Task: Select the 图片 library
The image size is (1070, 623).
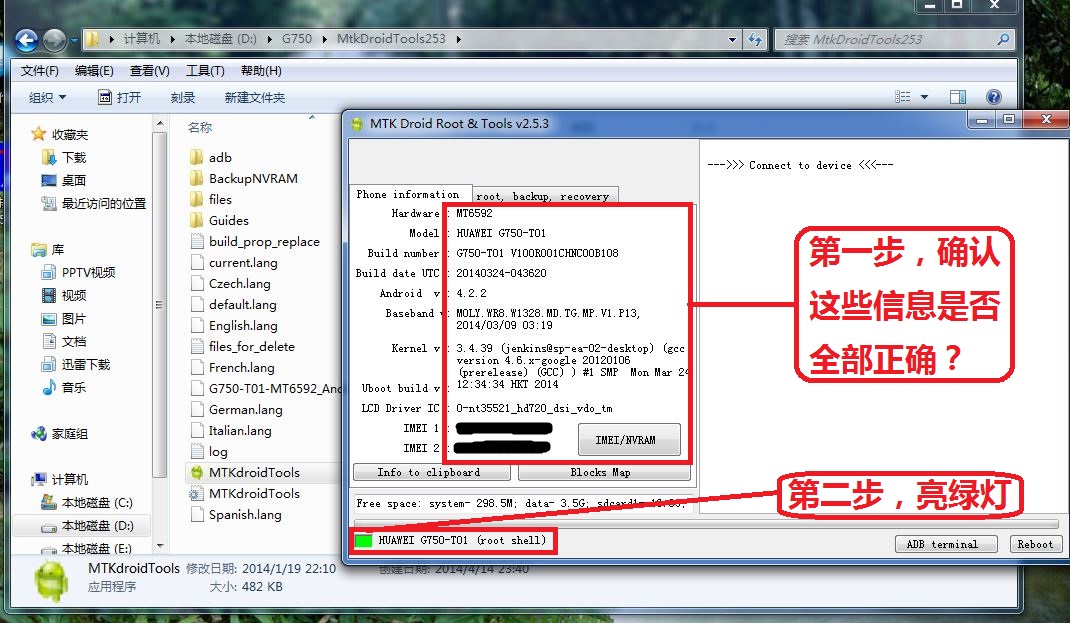Action: [x=64, y=319]
